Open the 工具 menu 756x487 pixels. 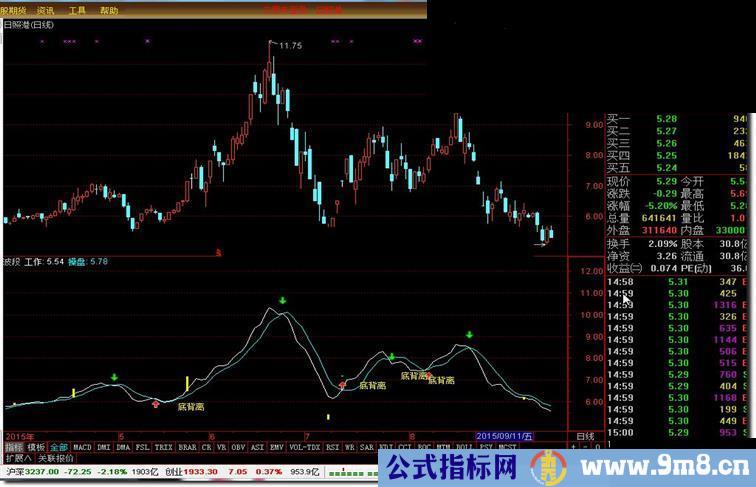79,7
